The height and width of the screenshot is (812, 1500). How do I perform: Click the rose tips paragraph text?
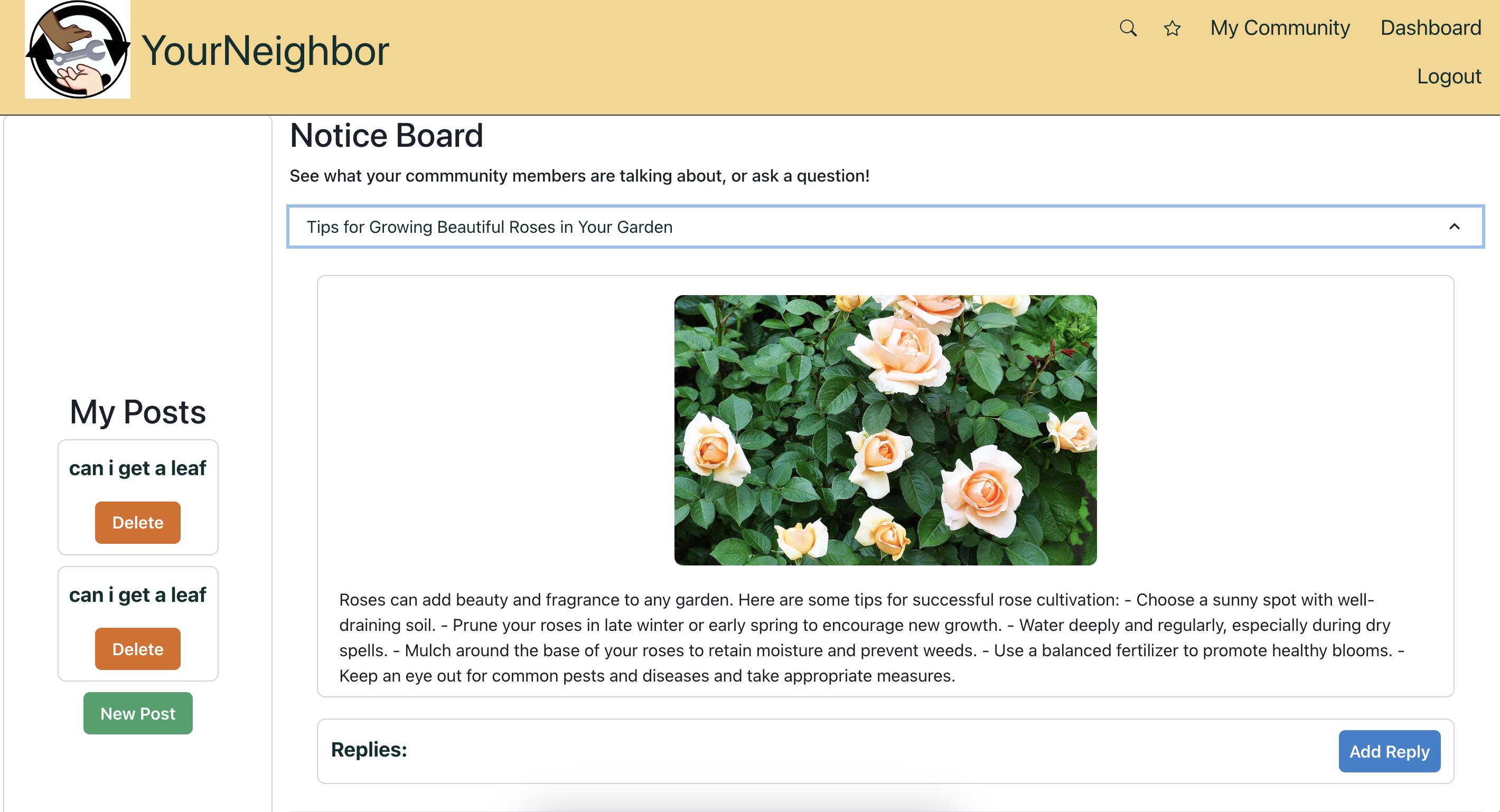pos(871,637)
